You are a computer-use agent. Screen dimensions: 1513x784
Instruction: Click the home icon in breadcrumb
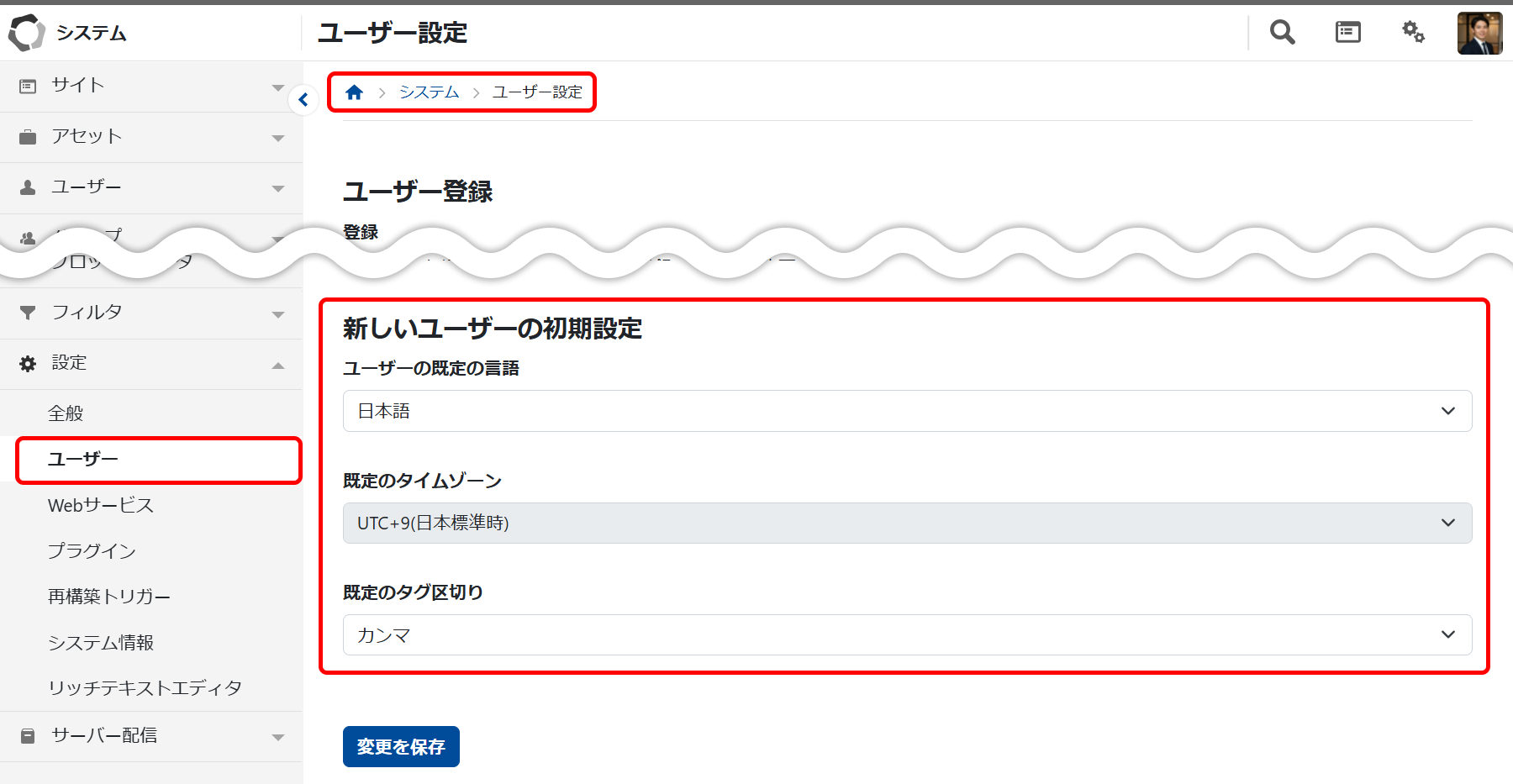pos(354,92)
